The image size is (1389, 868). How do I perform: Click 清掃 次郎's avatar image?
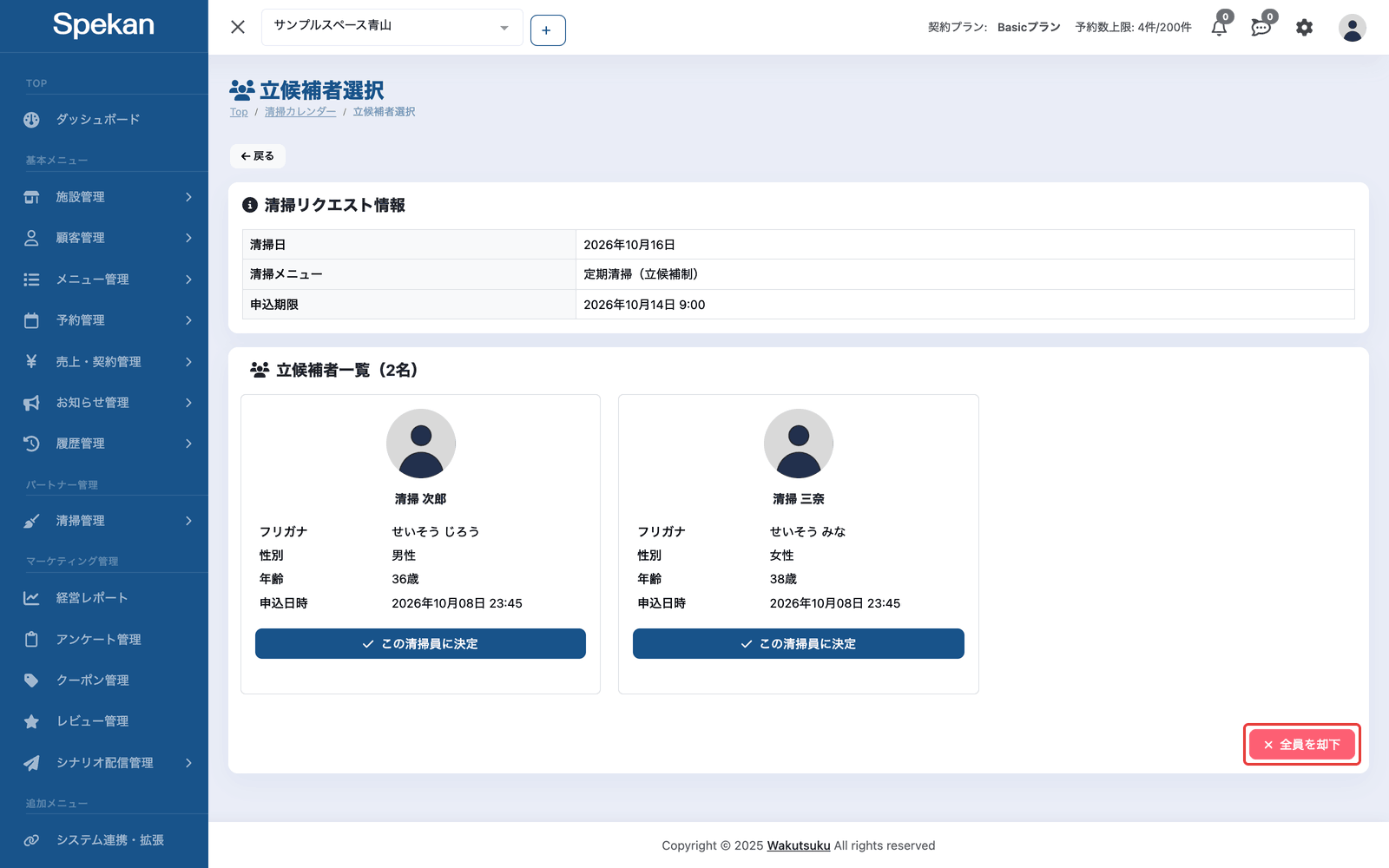[x=421, y=444]
